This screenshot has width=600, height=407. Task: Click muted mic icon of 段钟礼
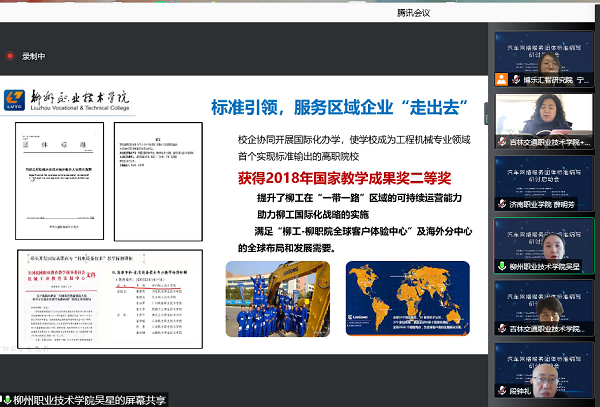[x=502, y=391]
